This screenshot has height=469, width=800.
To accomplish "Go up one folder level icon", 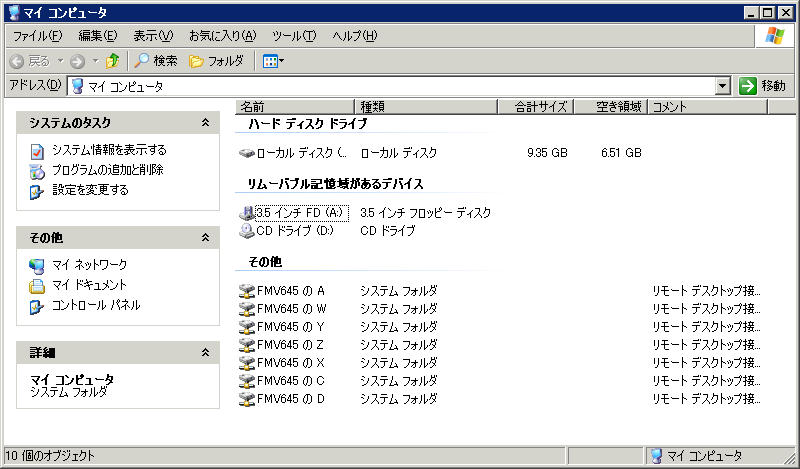I will click(x=113, y=61).
